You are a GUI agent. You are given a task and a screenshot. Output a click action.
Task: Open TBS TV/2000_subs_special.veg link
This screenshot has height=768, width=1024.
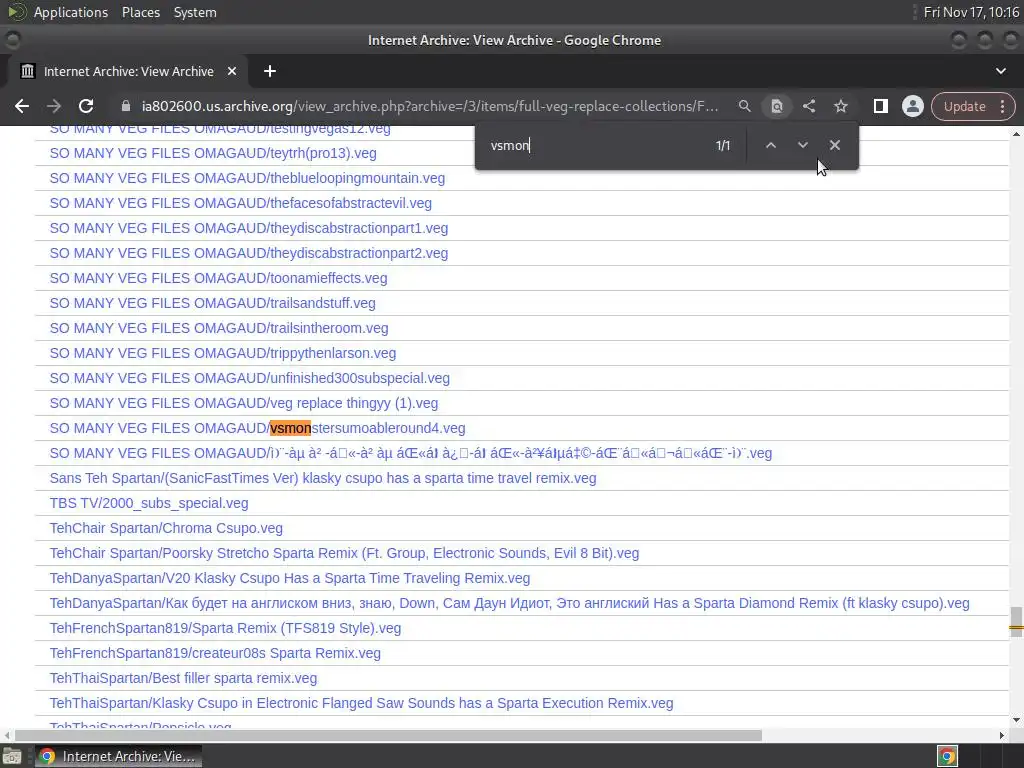(149, 504)
